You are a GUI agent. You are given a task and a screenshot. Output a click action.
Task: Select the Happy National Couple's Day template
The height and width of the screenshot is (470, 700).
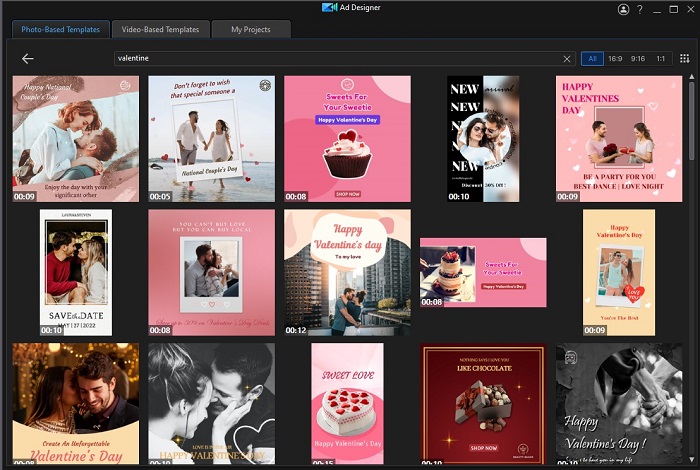[x=76, y=139]
